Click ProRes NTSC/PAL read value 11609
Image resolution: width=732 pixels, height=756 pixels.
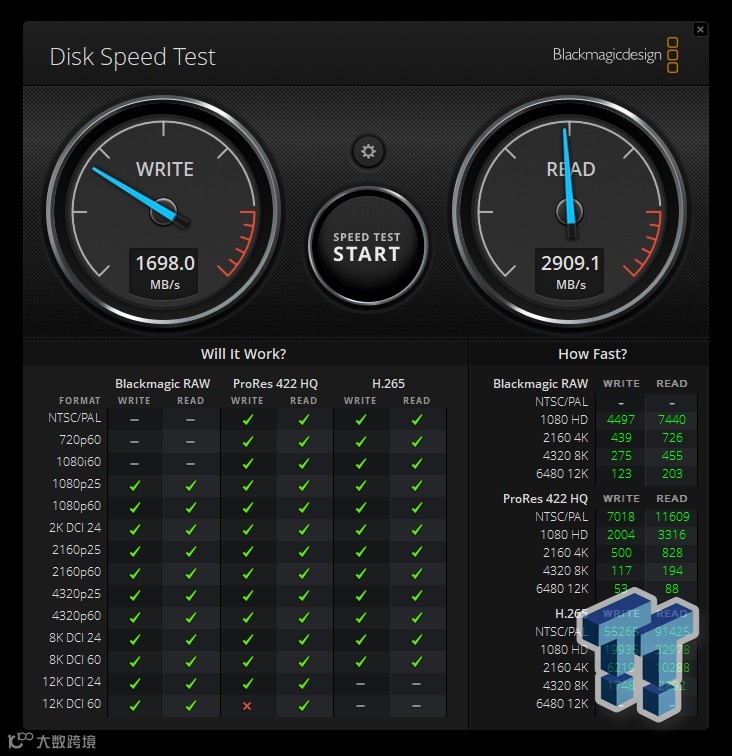point(672,517)
